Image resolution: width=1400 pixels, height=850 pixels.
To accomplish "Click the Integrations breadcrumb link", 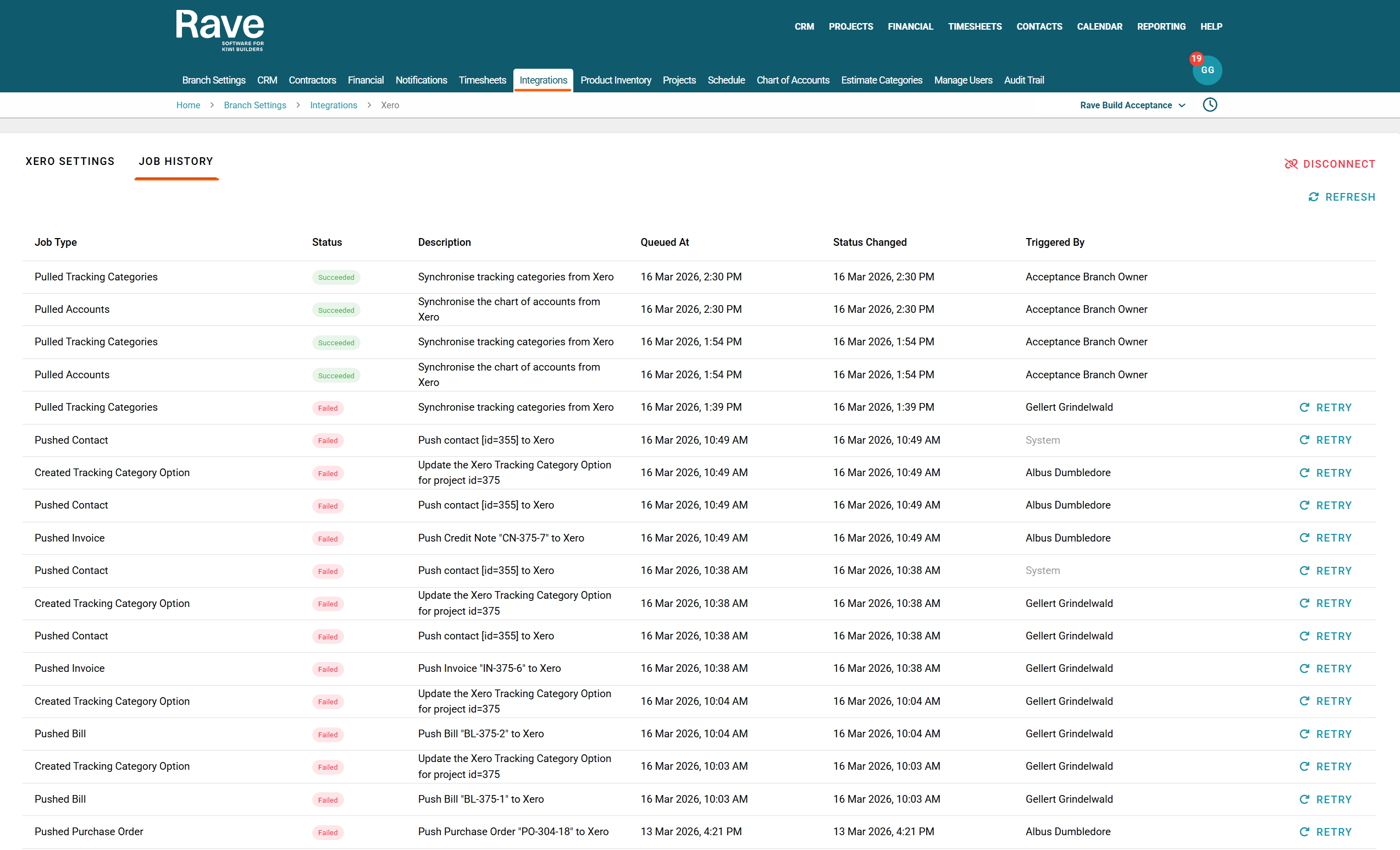I will click(x=334, y=105).
